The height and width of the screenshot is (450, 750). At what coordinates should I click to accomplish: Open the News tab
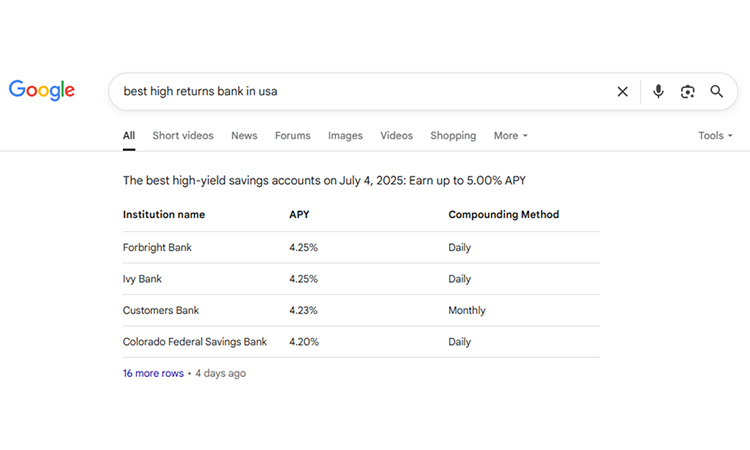point(244,135)
